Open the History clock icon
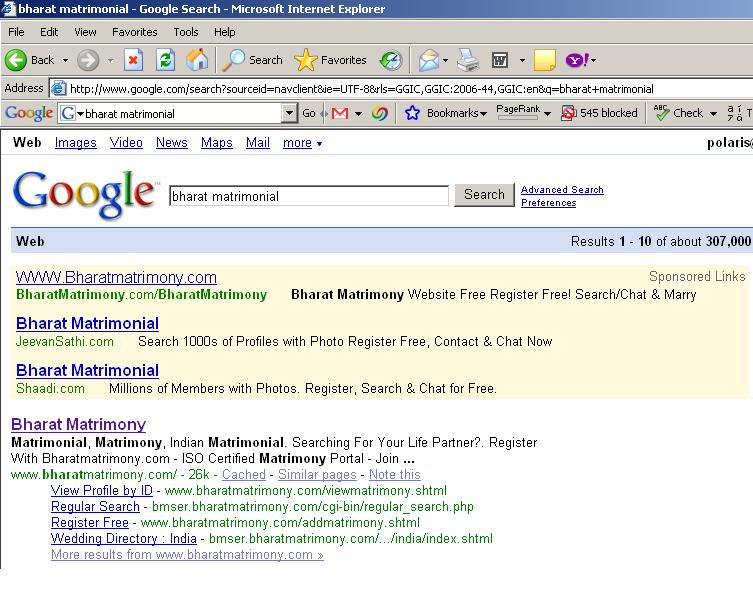753x603 pixels. click(x=390, y=60)
